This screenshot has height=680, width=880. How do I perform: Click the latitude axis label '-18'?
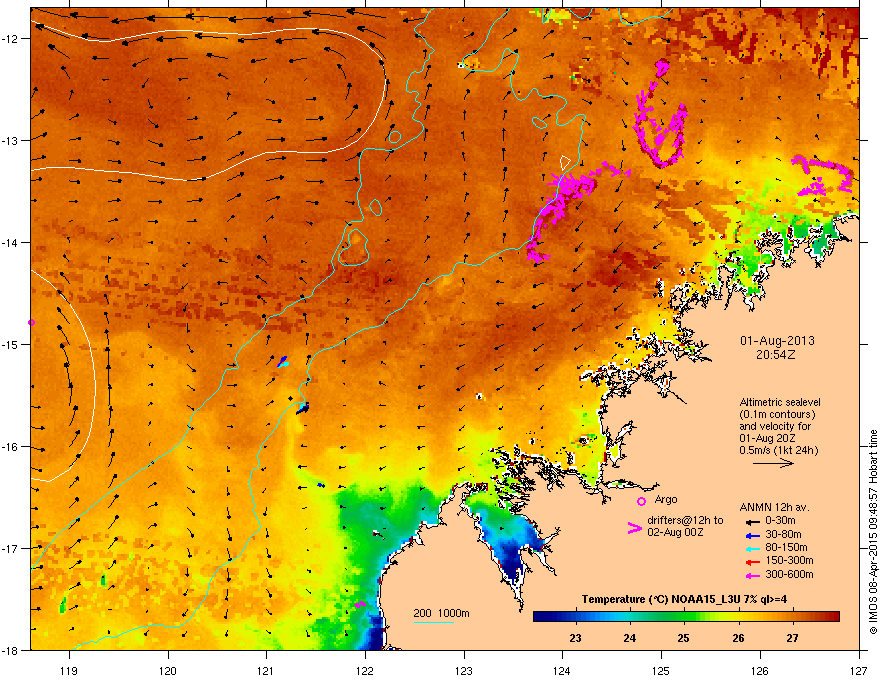click(11, 650)
